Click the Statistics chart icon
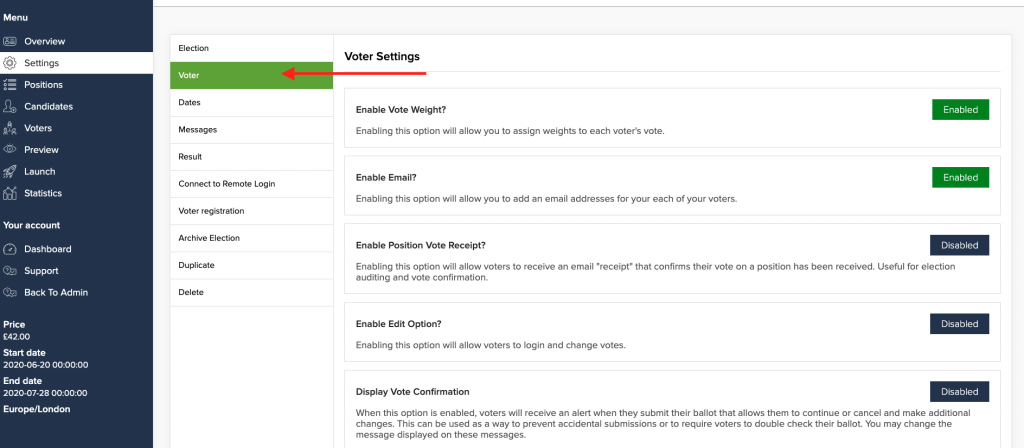This screenshot has width=1024, height=448. 10,193
